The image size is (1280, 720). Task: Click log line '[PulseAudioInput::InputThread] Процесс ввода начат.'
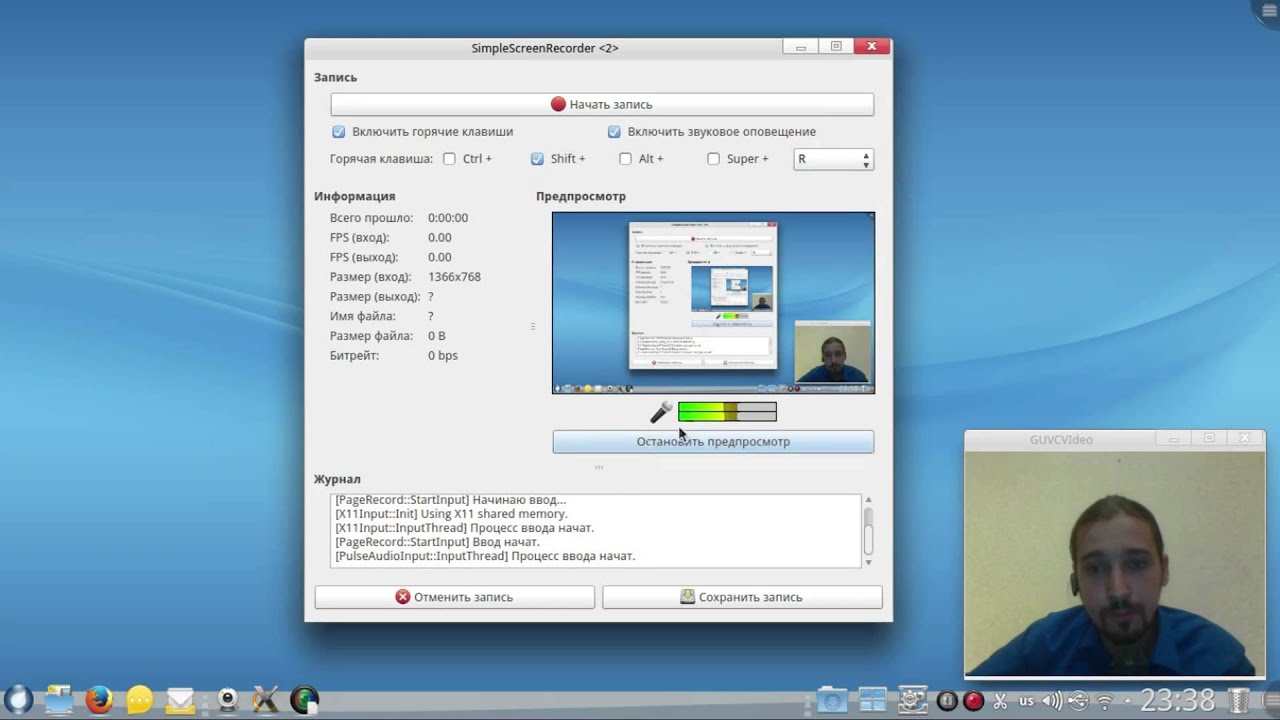point(485,556)
